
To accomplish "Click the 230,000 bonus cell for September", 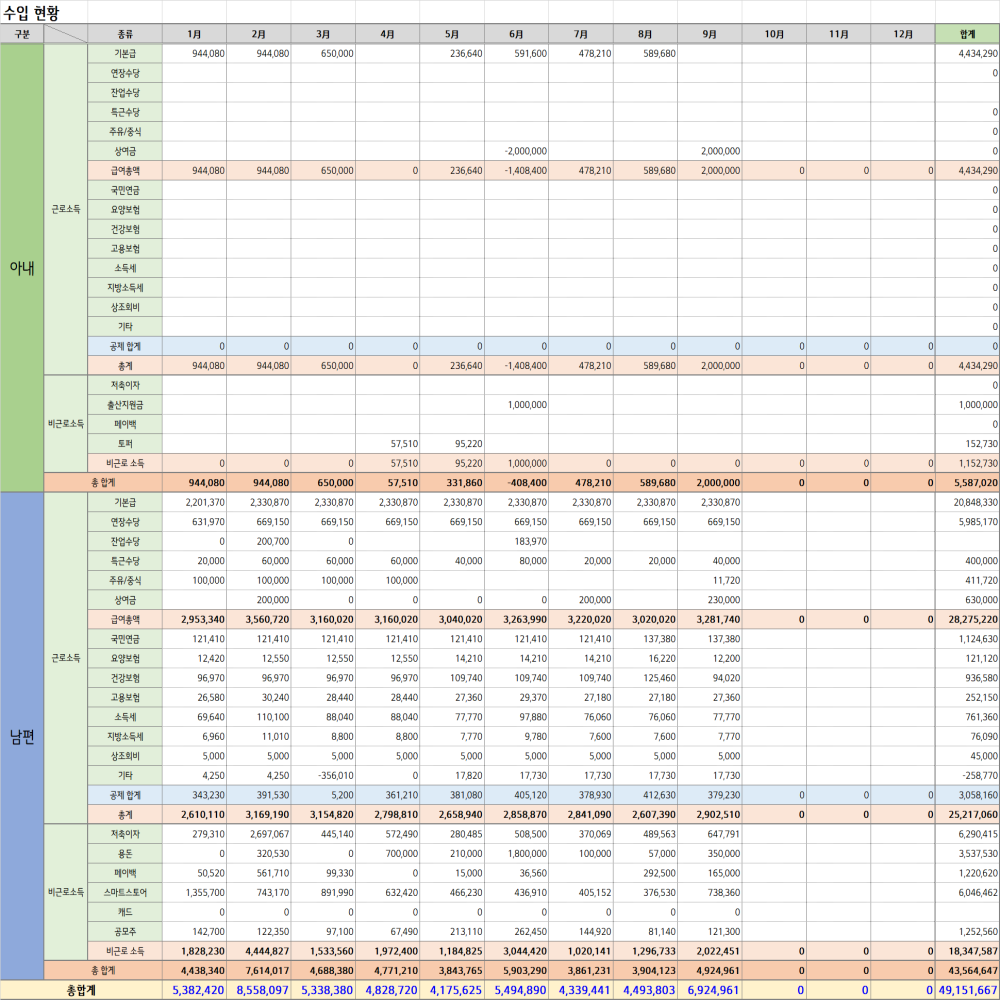I will pyautogui.click(x=710, y=599).
